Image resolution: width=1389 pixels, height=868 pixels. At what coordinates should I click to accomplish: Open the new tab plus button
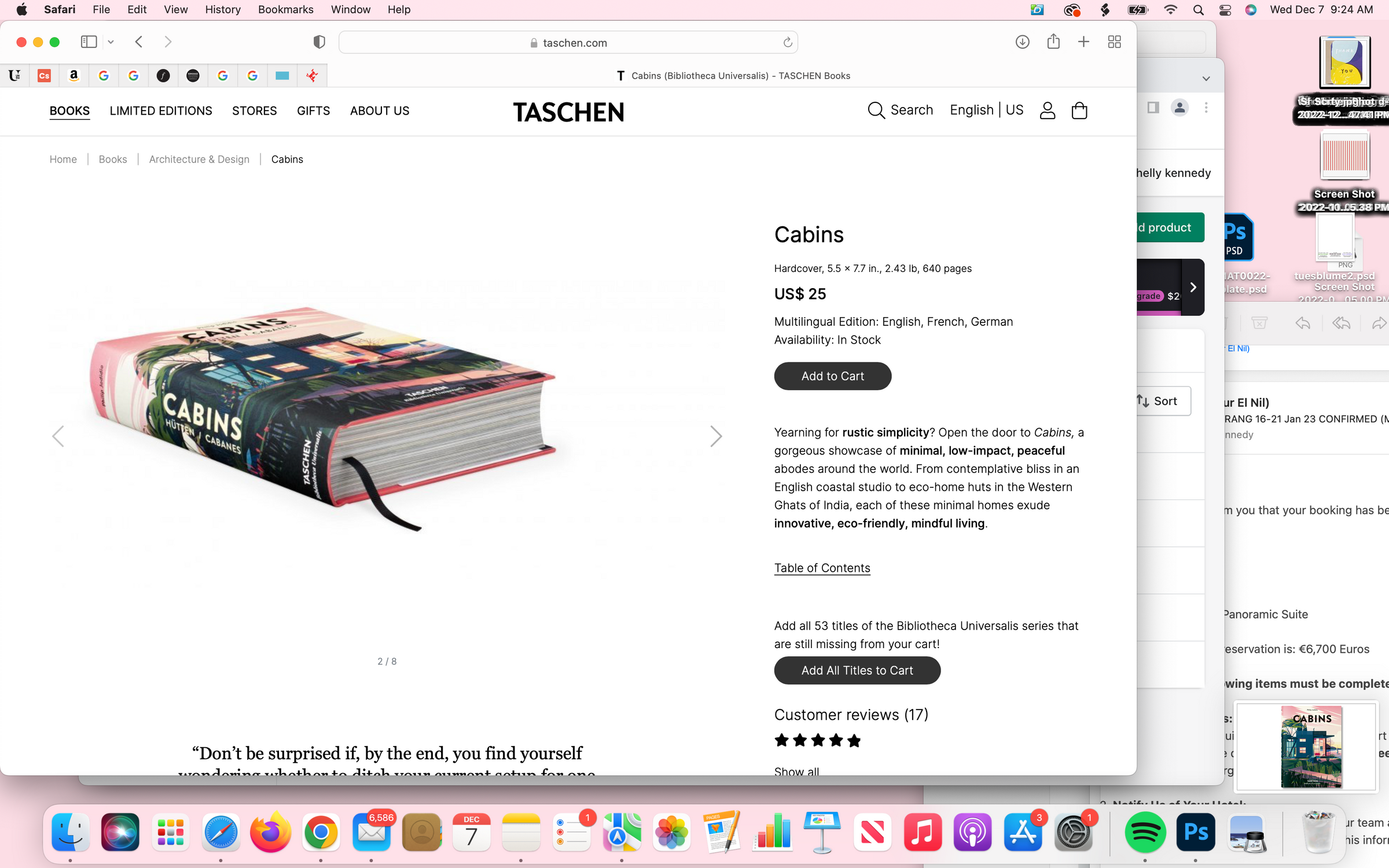tap(1083, 42)
